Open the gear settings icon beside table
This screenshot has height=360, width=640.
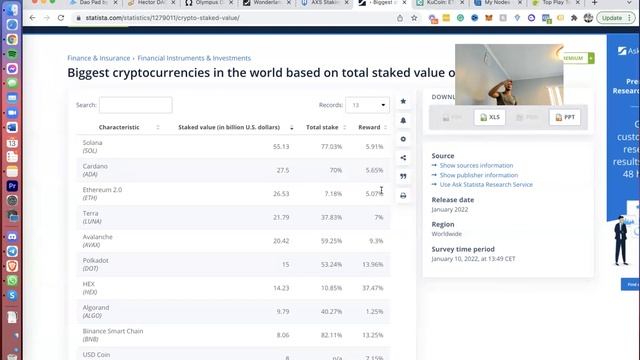pos(403,139)
